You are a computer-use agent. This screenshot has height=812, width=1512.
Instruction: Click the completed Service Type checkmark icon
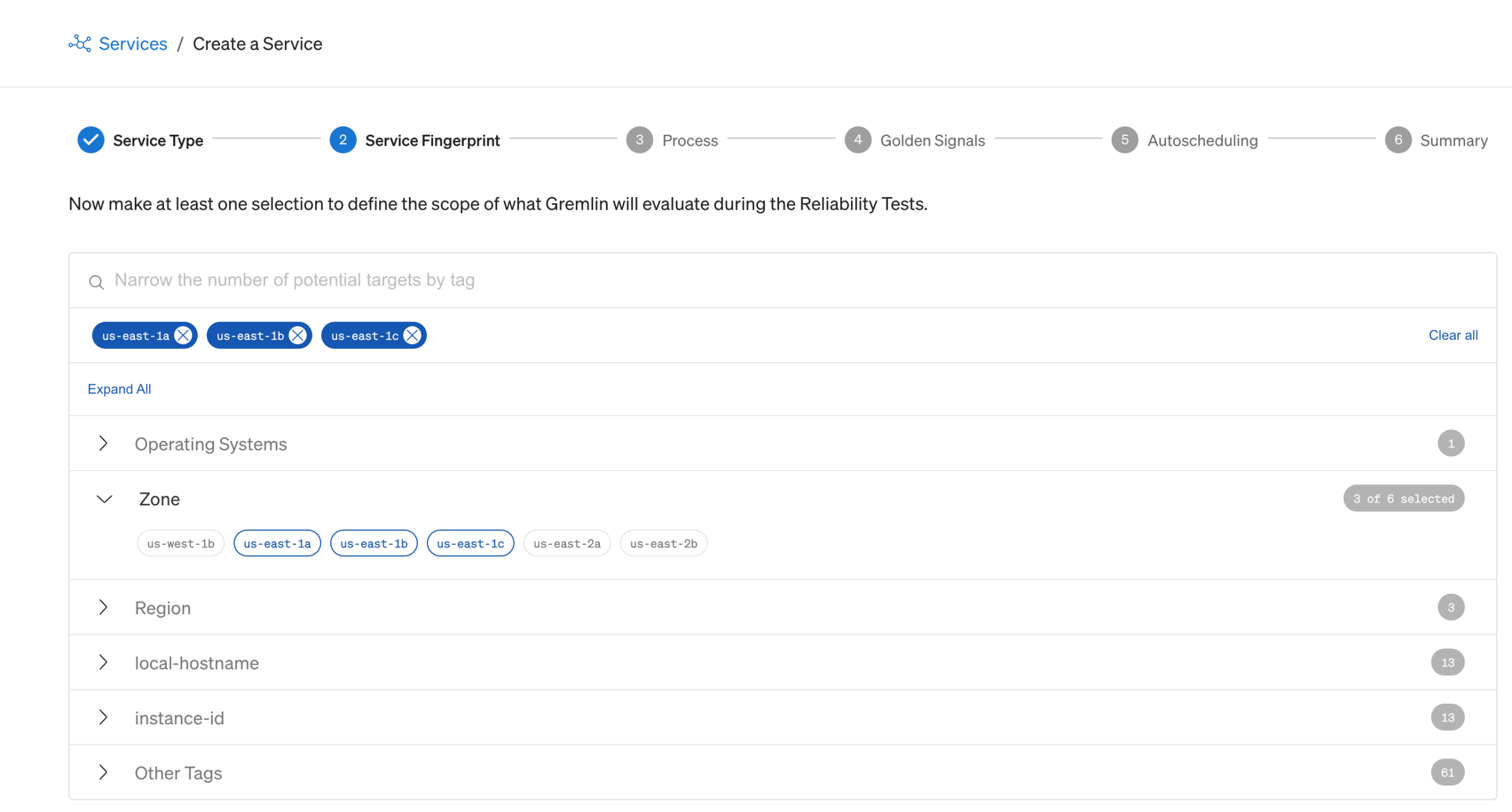tap(91, 140)
